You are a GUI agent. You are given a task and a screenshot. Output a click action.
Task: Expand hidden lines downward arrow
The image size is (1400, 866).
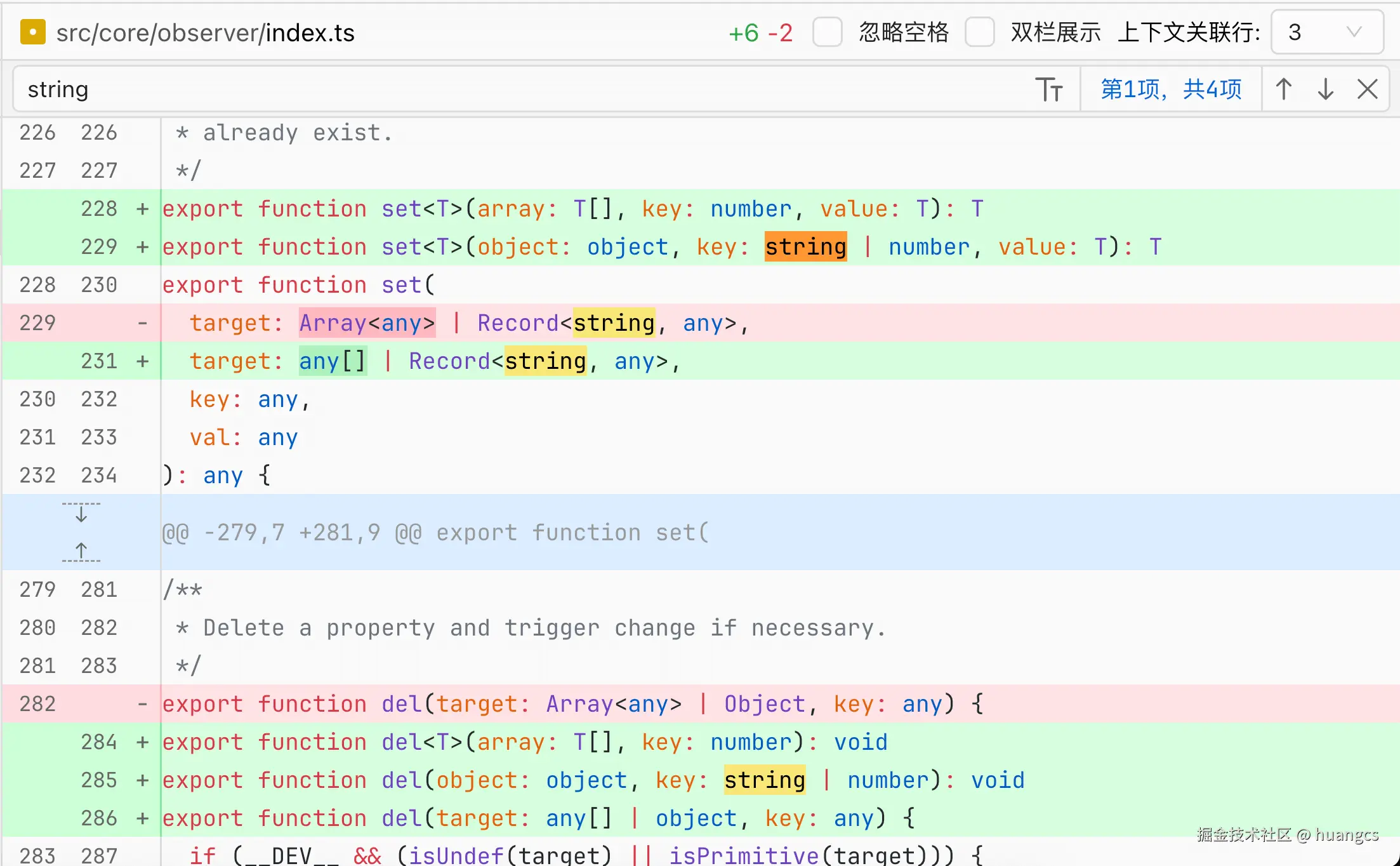81,513
